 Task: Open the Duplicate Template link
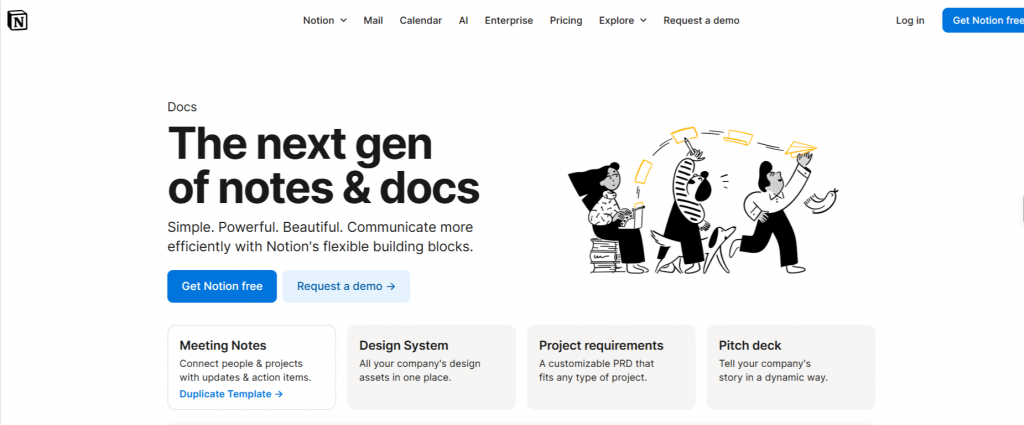point(231,394)
